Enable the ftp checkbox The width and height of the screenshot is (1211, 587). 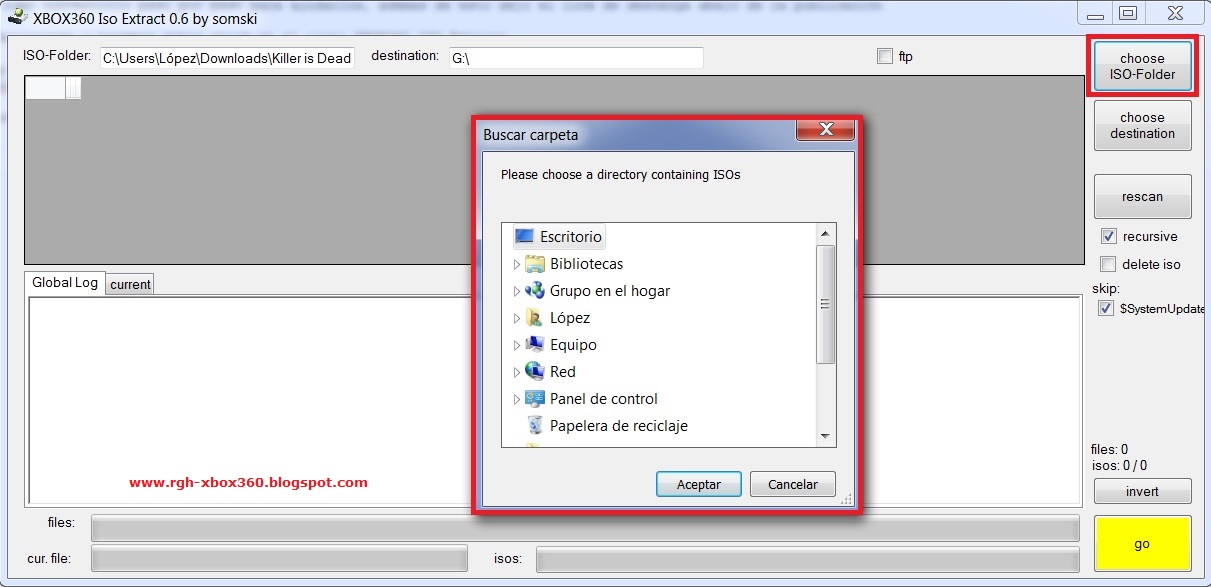pyautogui.click(x=884, y=57)
